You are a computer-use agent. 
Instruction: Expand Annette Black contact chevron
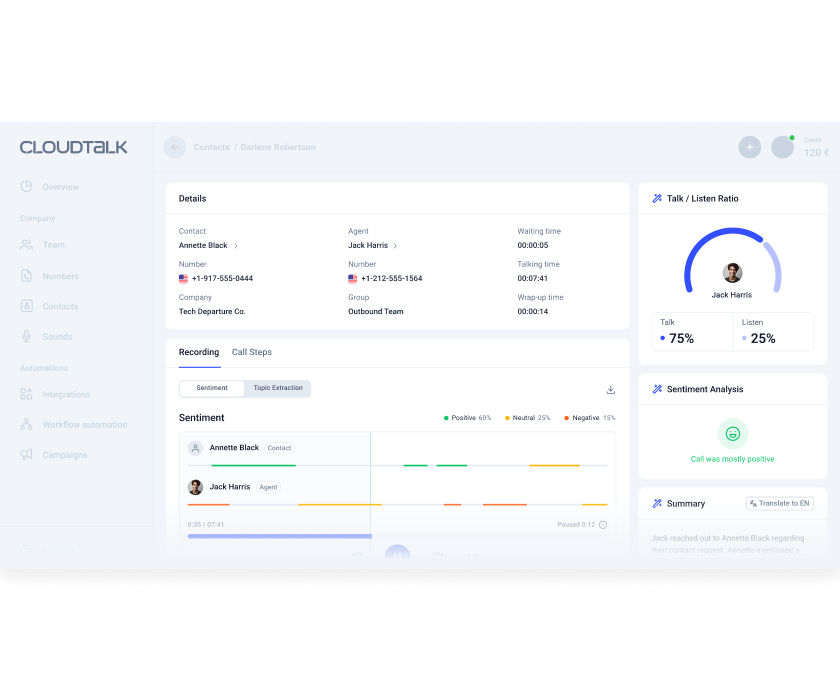coord(236,246)
